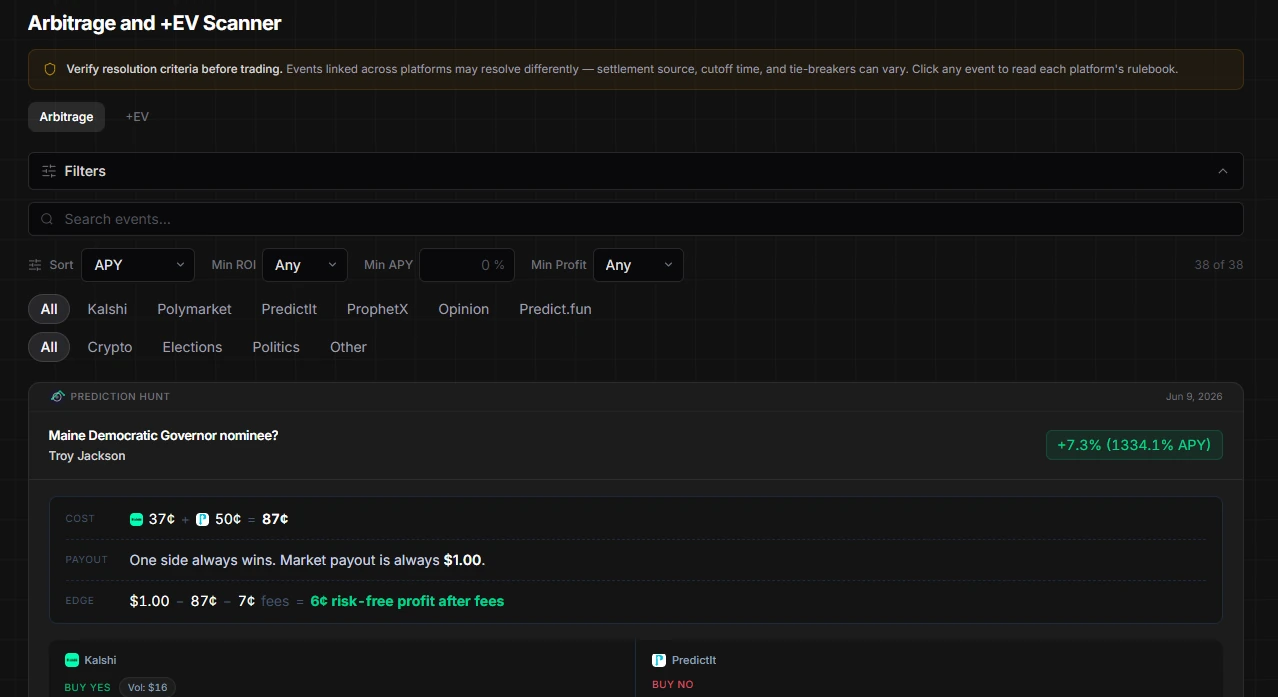Click the 87¢ total cost value
The width and height of the screenshot is (1278, 697).
tap(275, 519)
